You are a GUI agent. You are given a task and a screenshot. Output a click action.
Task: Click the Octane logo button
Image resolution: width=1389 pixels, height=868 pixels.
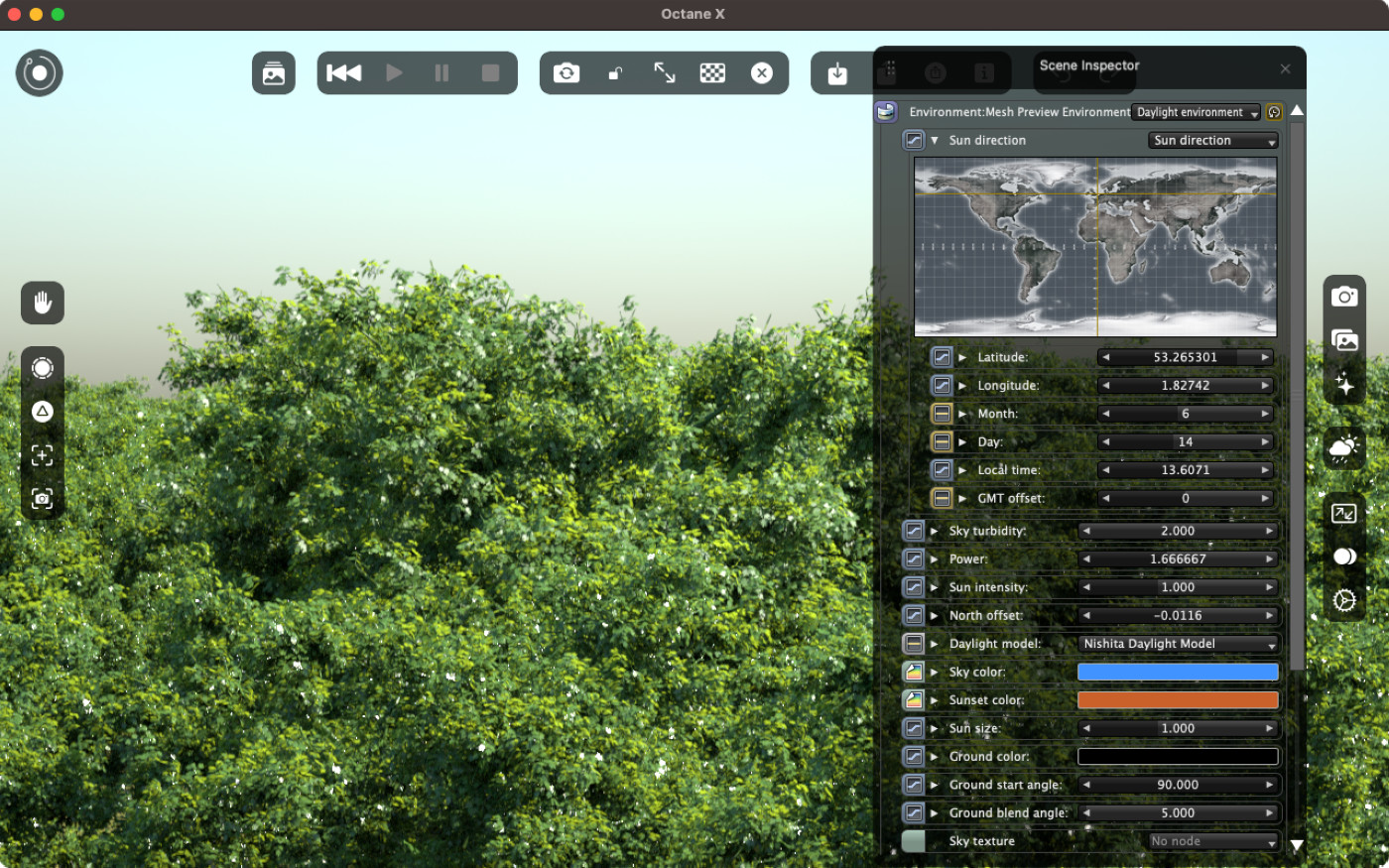[x=40, y=73]
